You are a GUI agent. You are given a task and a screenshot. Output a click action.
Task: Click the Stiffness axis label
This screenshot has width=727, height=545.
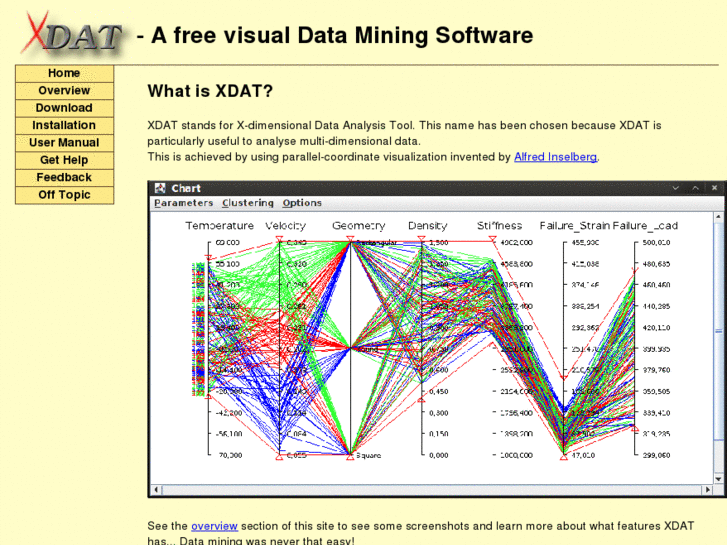[x=499, y=226]
